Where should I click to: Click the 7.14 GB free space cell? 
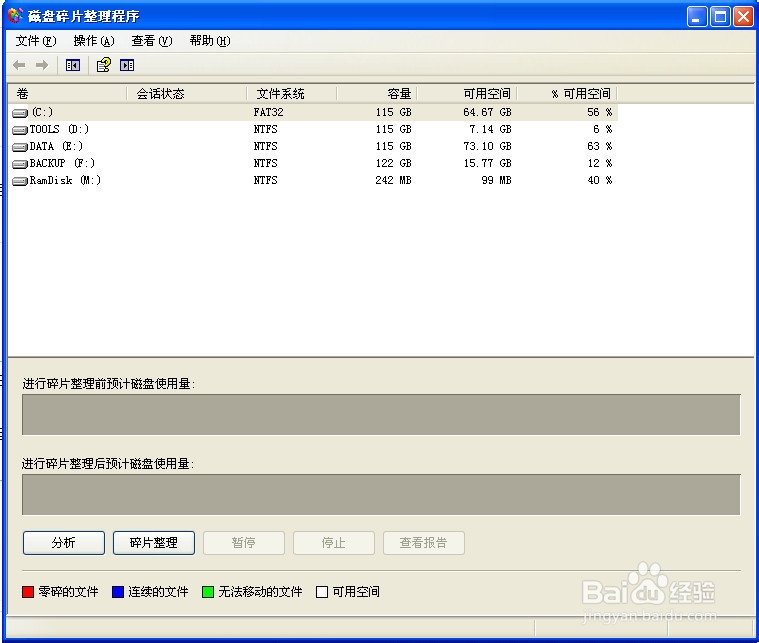pyautogui.click(x=490, y=129)
